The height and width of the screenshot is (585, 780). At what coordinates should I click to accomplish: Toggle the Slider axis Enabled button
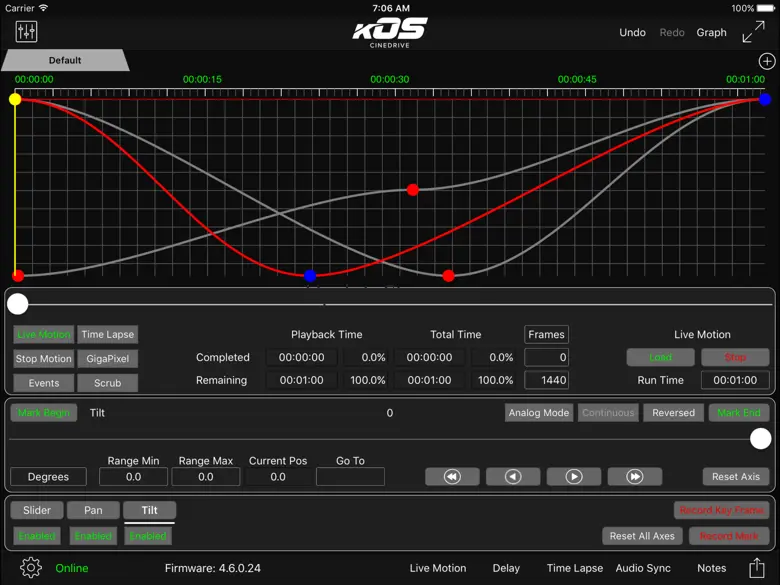37,536
